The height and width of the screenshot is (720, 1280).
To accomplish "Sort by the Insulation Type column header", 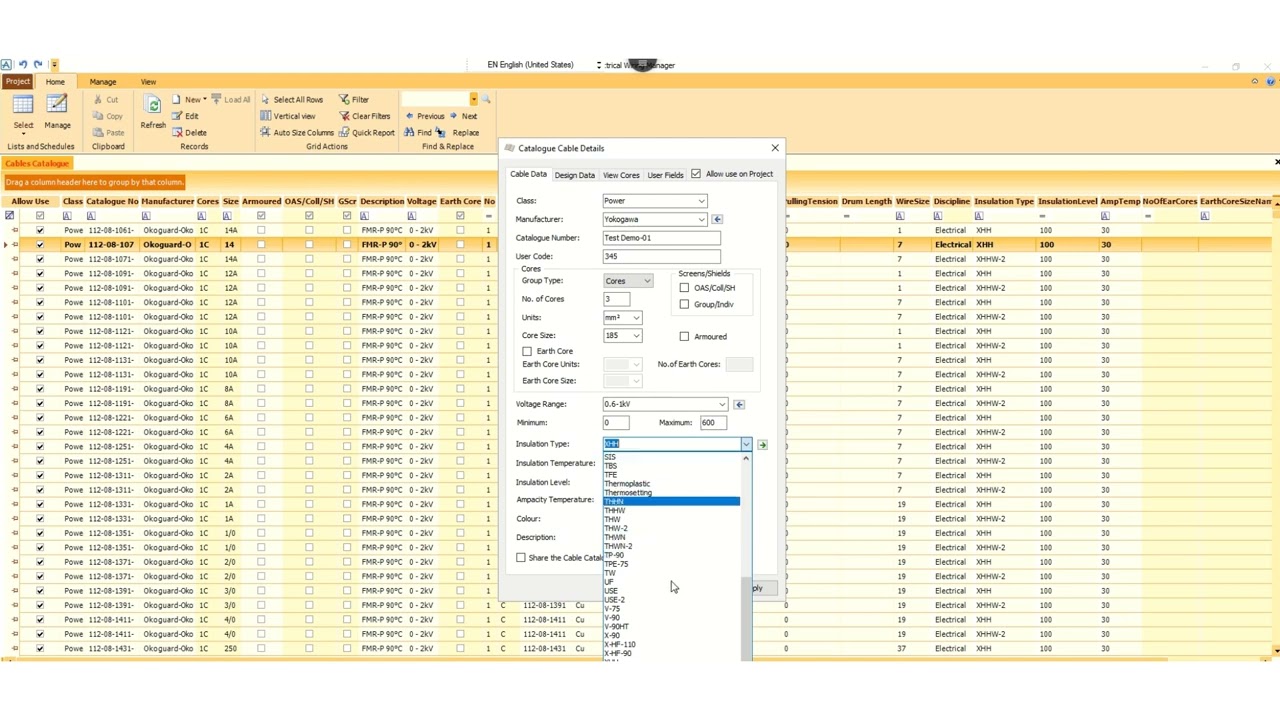I will [x=1004, y=201].
